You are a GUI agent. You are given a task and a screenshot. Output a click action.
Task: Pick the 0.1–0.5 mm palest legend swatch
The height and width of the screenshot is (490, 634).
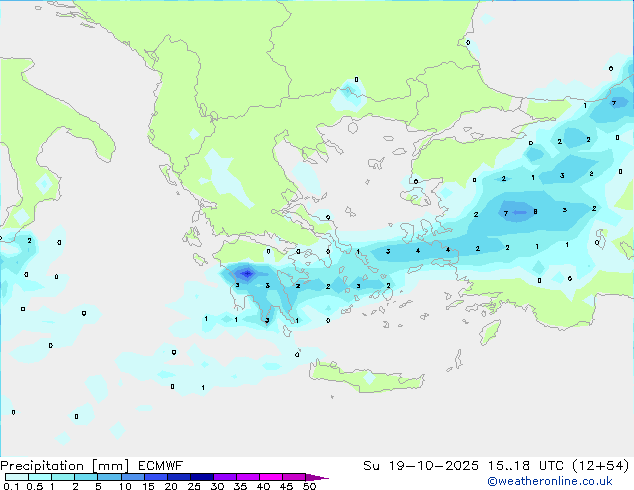[x=17, y=477]
